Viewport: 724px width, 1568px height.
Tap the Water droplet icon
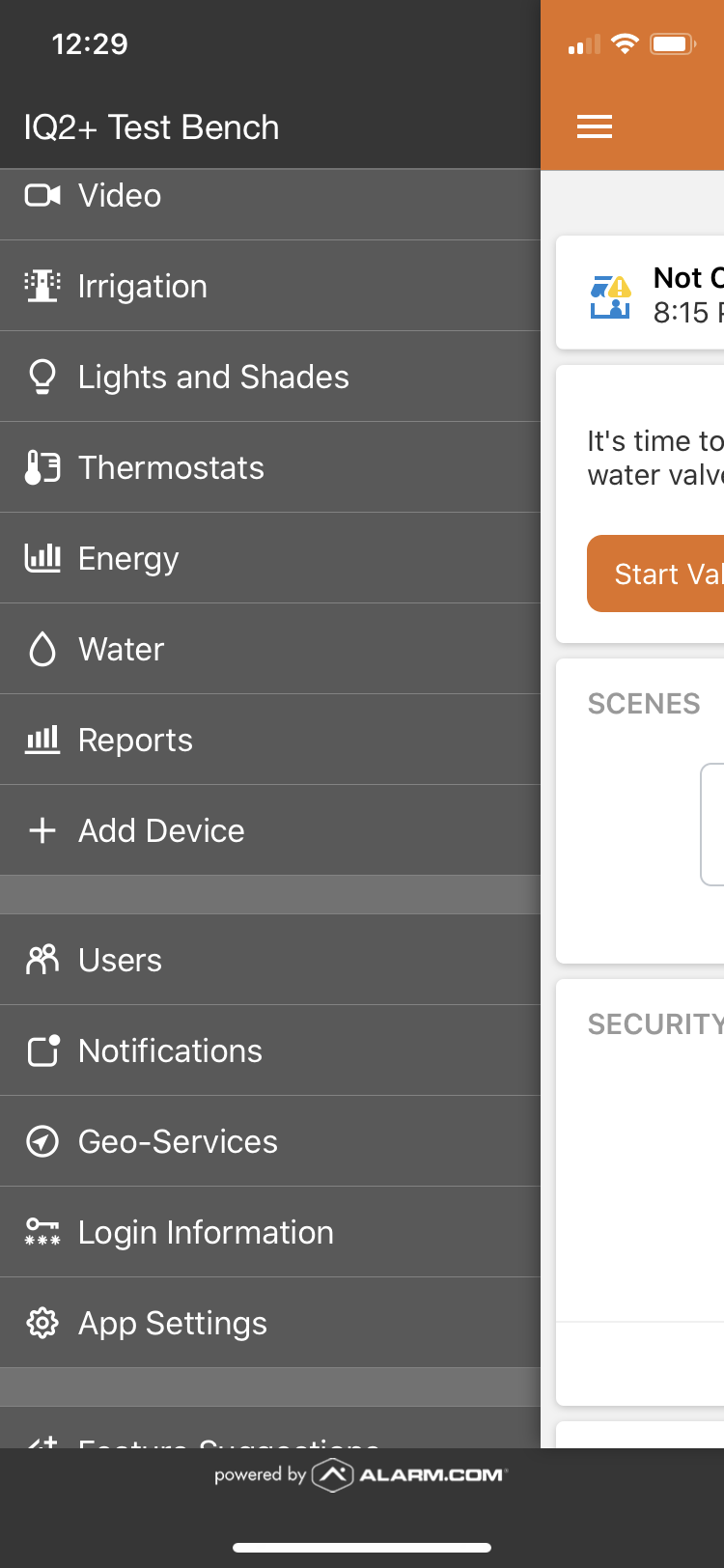42,650
